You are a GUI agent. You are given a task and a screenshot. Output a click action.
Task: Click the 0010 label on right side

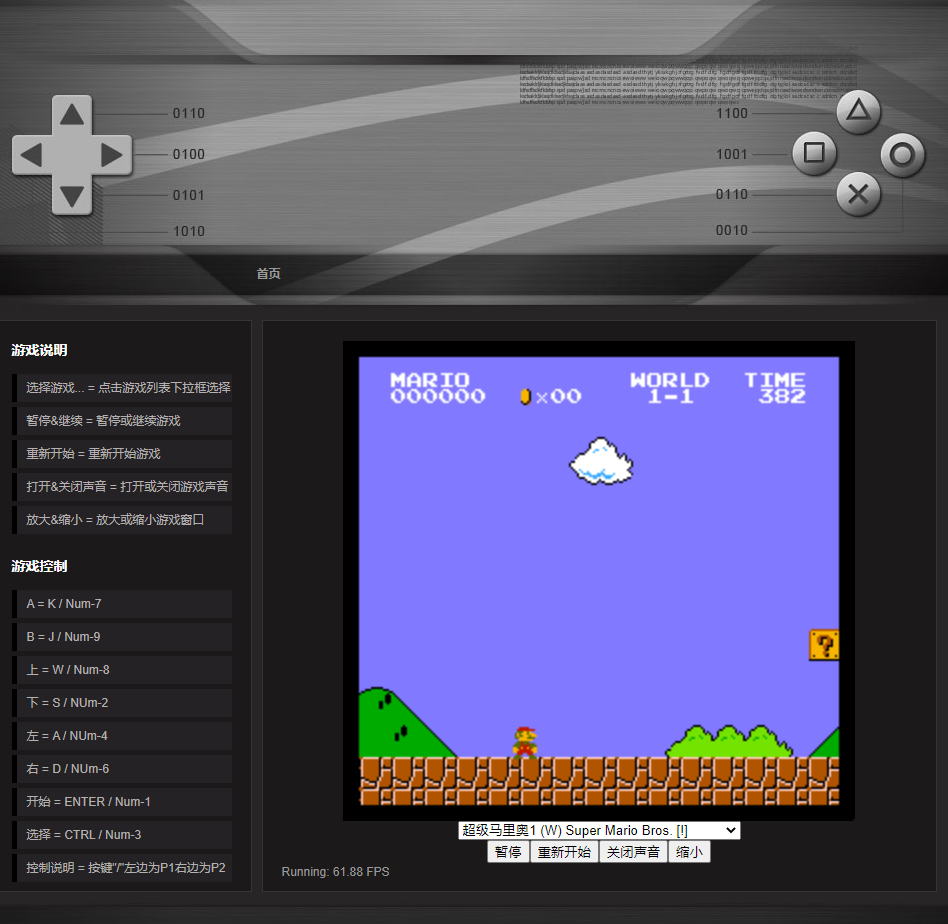[732, 230]
